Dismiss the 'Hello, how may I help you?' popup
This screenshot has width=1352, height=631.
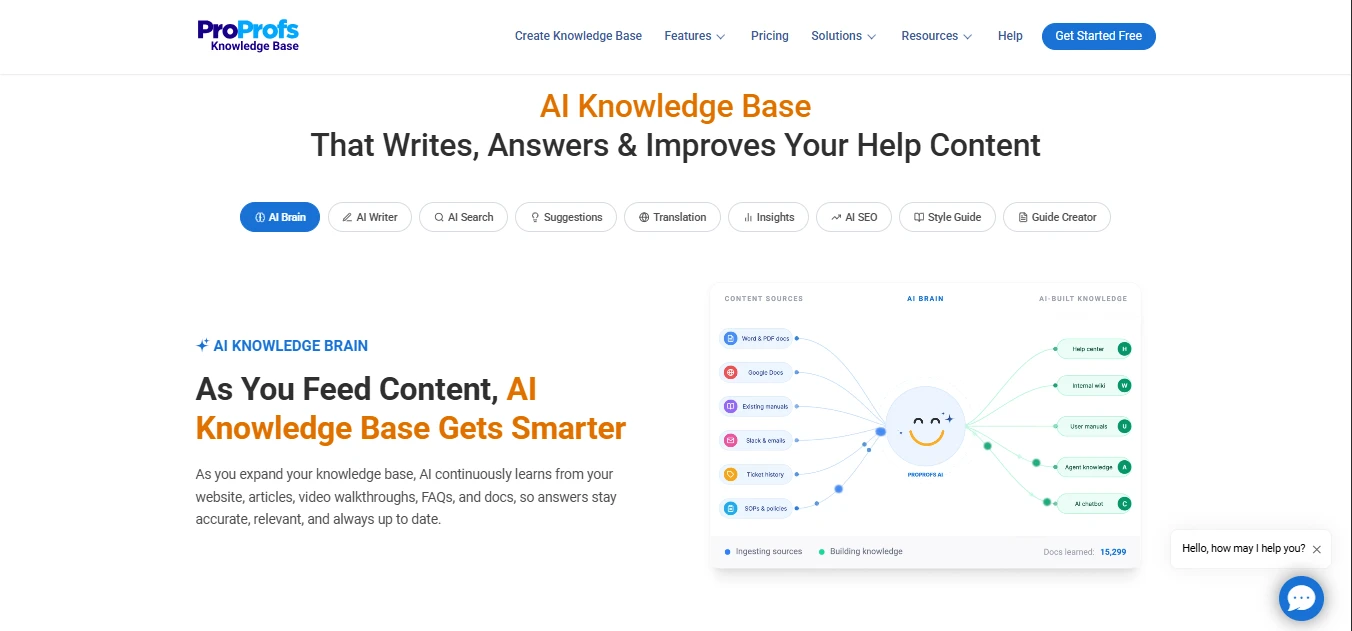click(1317, 549)
